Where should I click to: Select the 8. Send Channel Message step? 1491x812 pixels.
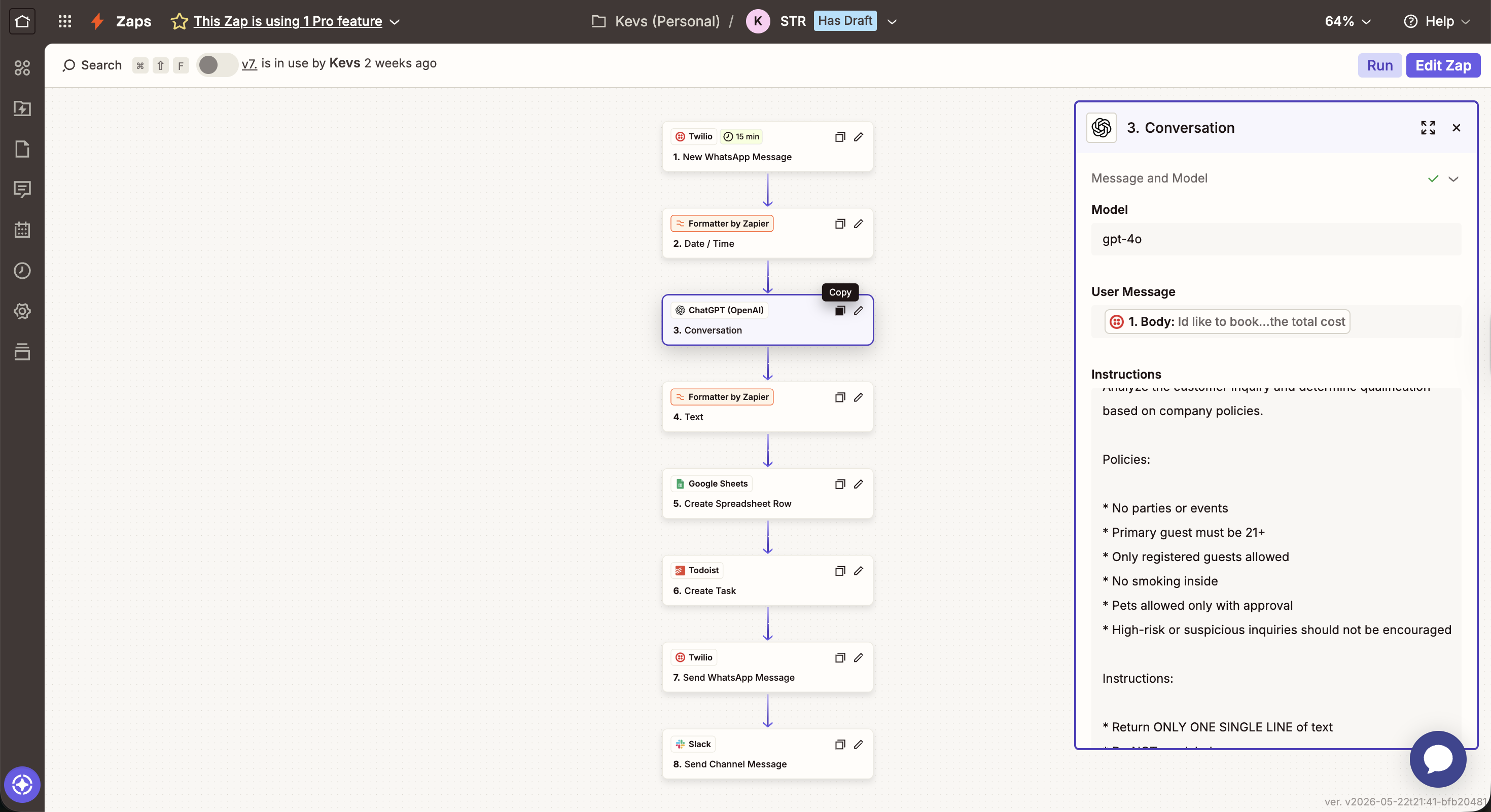point(767,754)
